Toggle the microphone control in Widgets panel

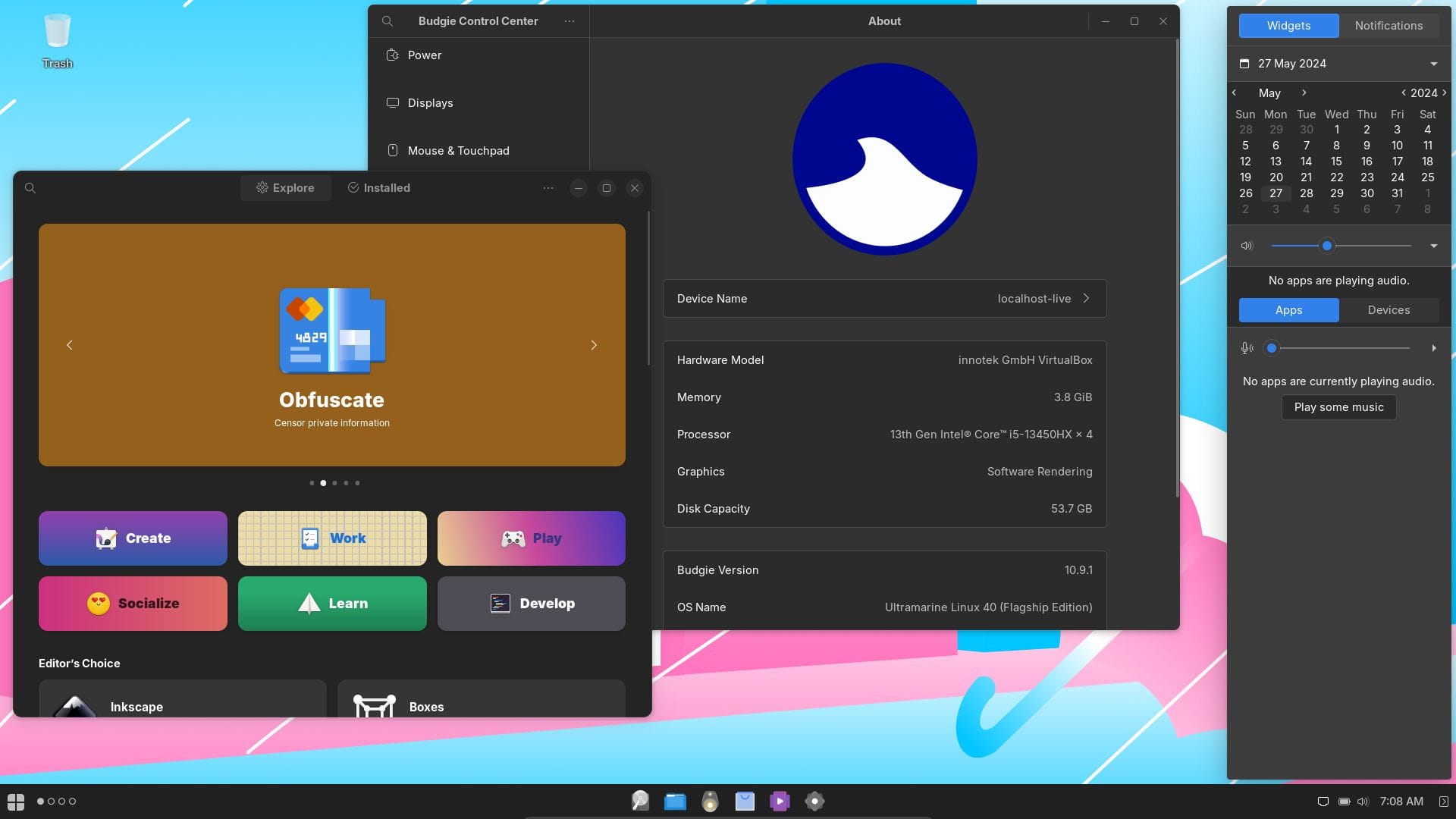1247,348
